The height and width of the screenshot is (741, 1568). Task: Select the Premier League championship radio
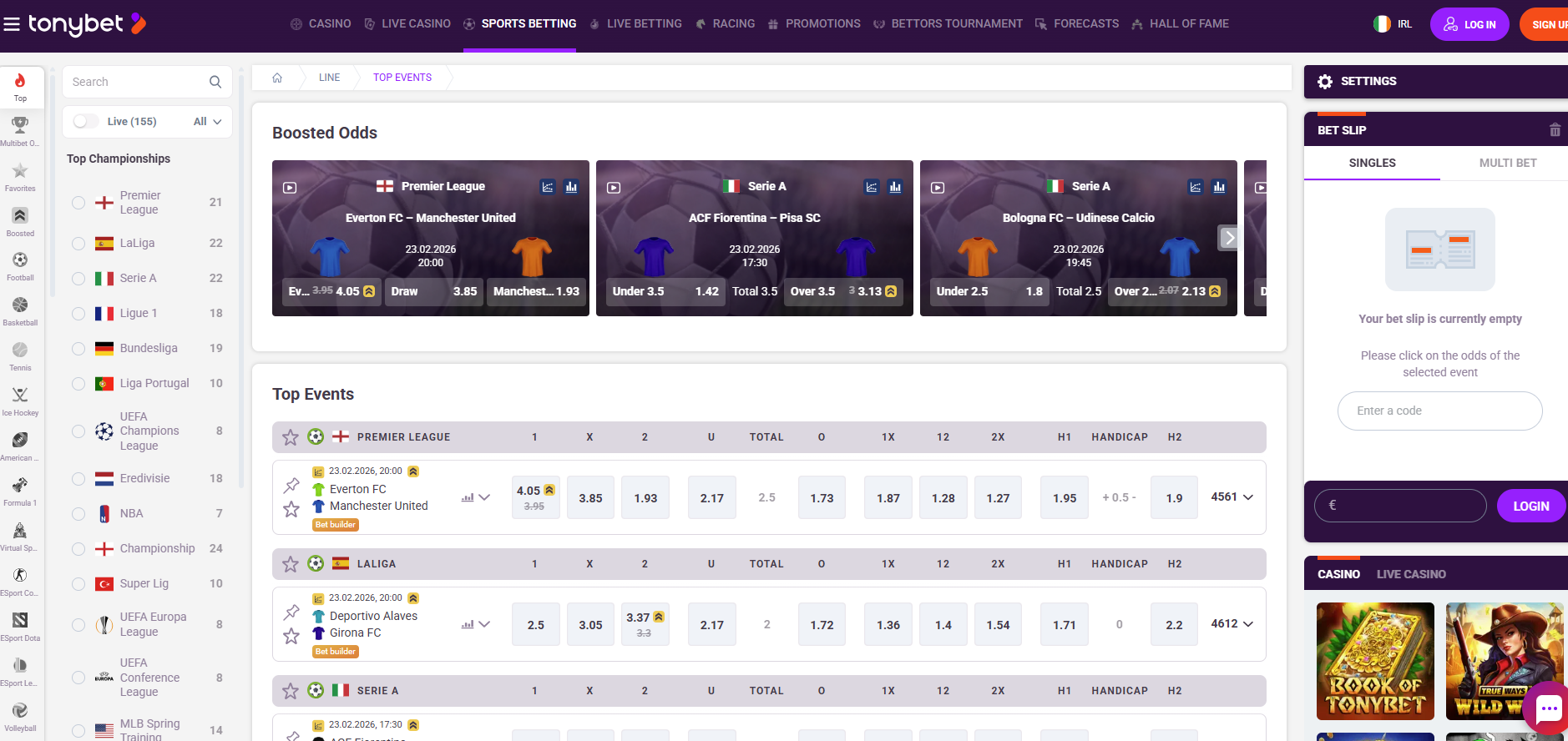(78, 203)
